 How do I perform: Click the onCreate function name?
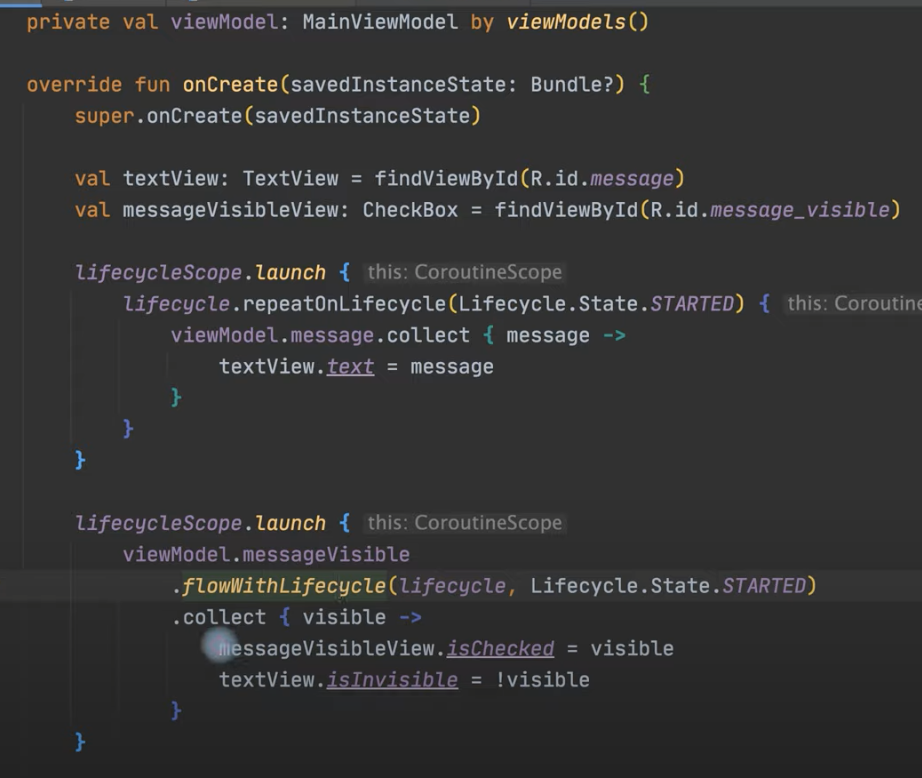tap(228, 84)
